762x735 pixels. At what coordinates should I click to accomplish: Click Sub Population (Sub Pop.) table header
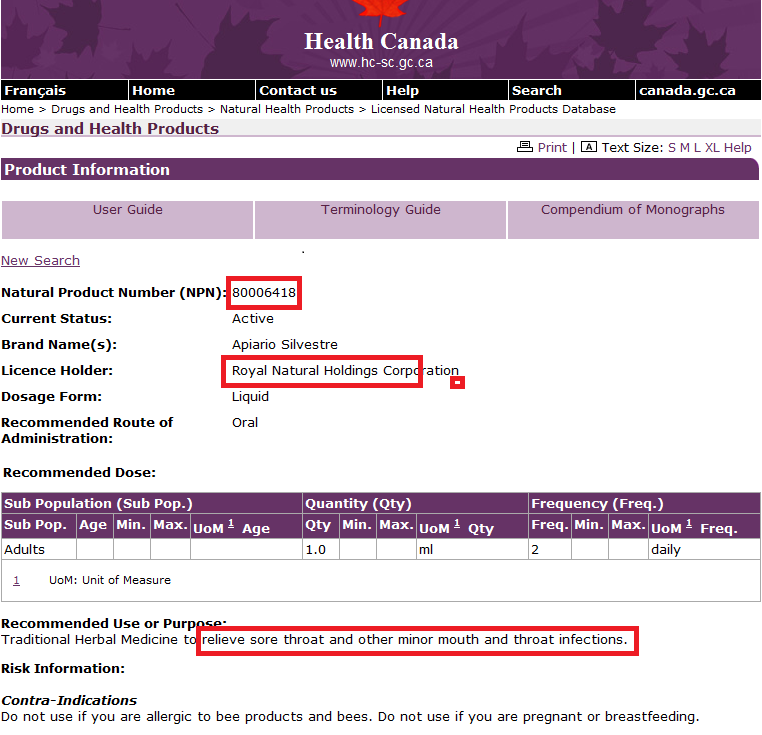[152, 503]
